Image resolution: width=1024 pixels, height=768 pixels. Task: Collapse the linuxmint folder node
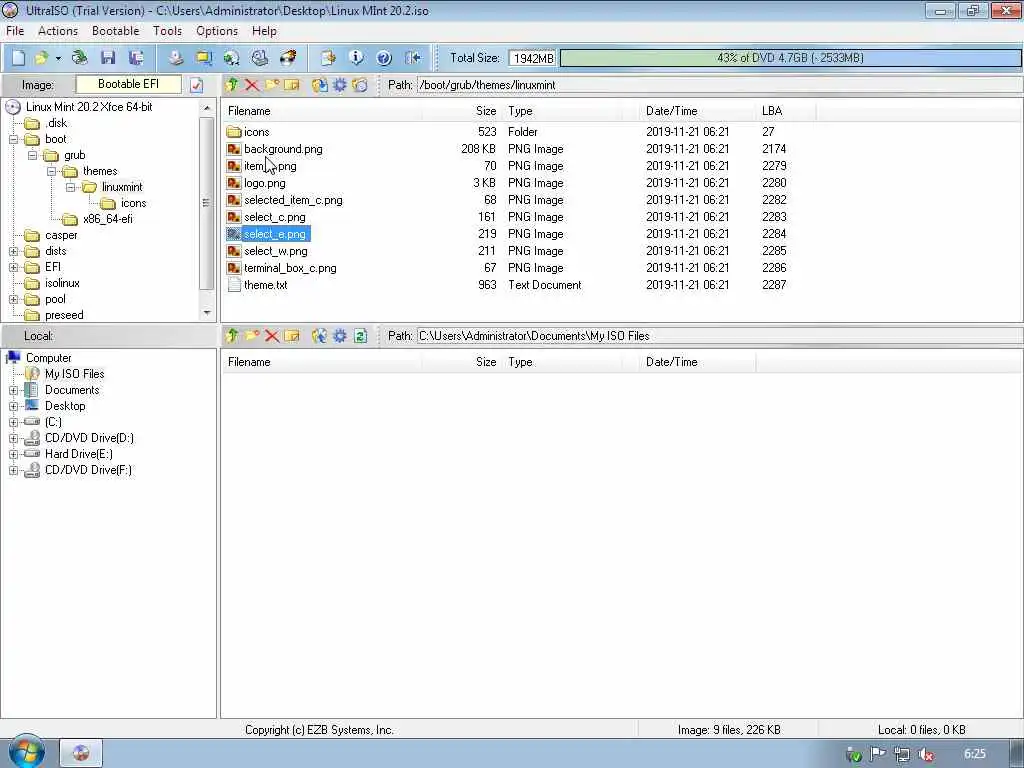coord(71,187)
